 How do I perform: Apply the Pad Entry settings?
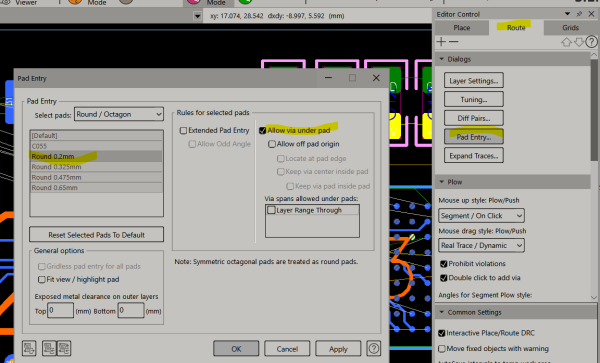(338, 349)
